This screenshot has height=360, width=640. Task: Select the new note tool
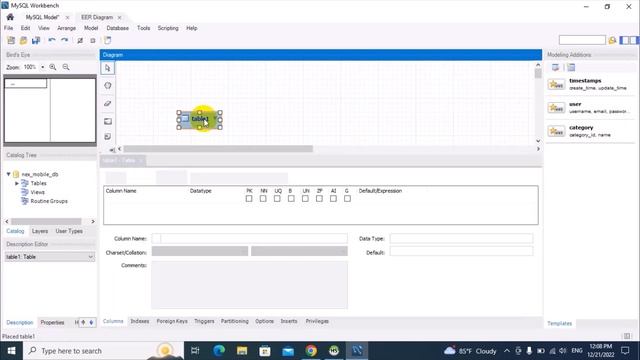[x=108, y=136]
